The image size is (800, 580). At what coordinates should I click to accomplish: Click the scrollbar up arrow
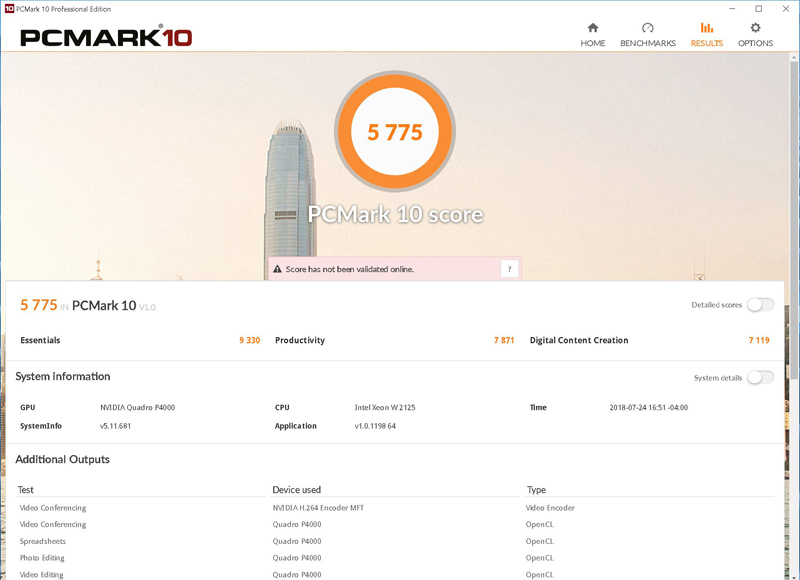pyautogui.click(x=794, y=57)
